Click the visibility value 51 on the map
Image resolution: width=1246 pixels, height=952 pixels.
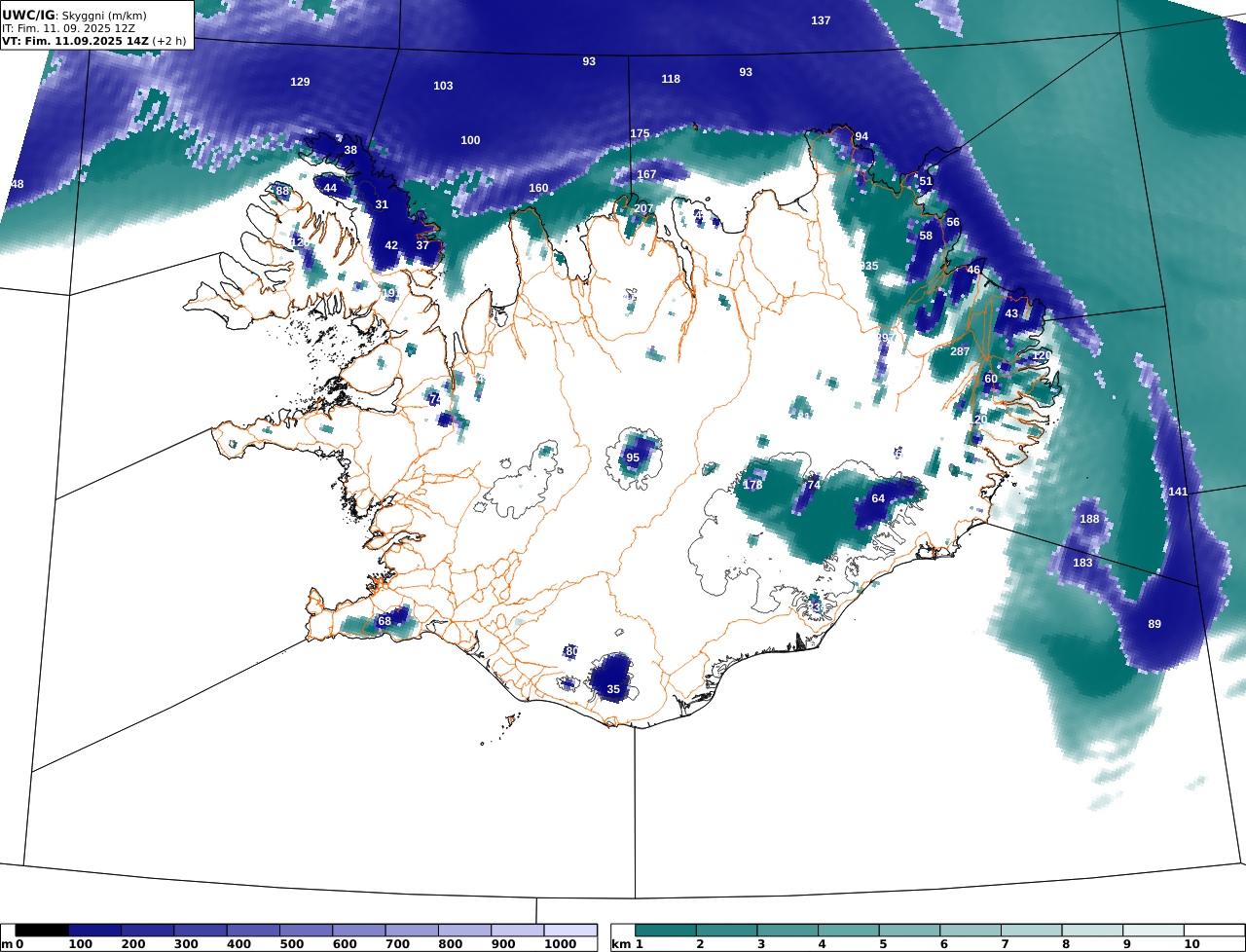(x=926, y=181)
